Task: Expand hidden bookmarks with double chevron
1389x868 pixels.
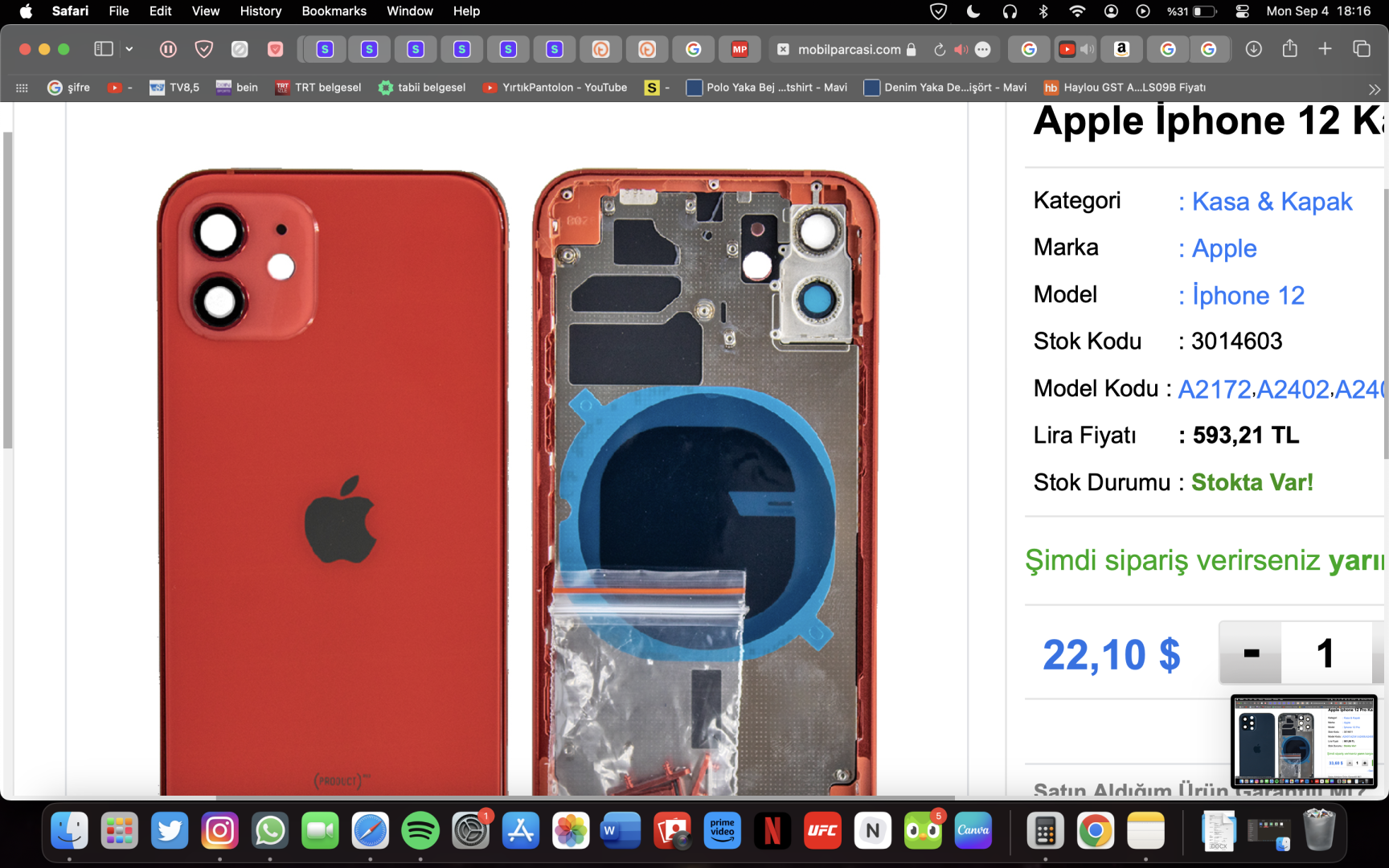Action: pyautogui.click(x=1374, y=88)
